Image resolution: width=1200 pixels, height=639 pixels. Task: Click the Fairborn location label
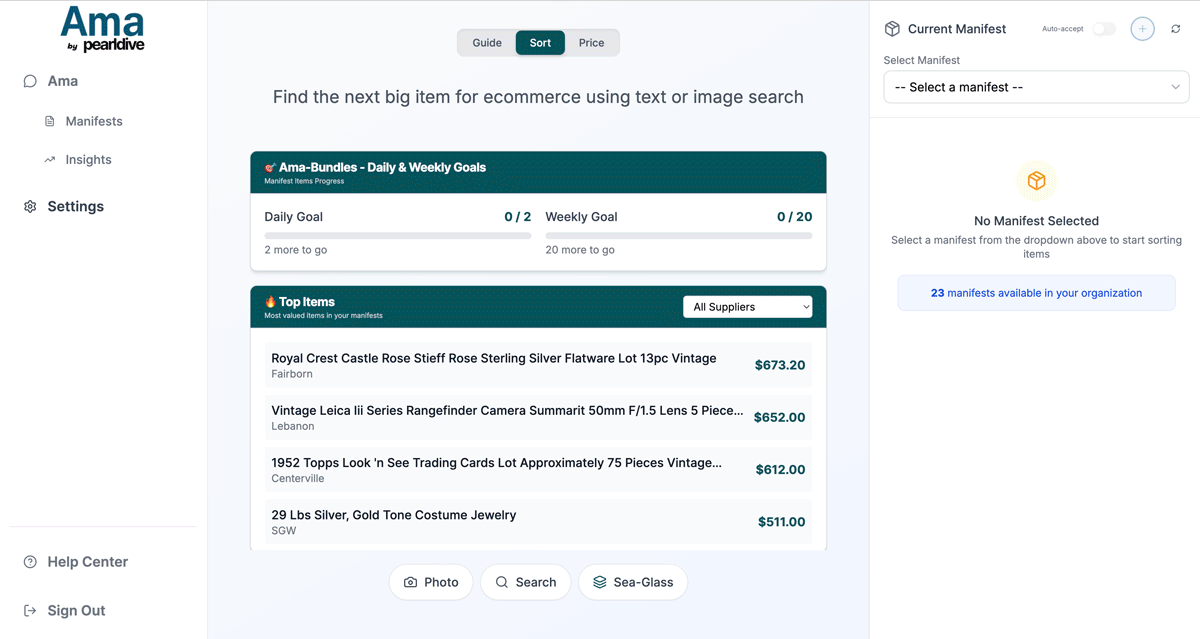pyautogui.click(x=292, y=374)
